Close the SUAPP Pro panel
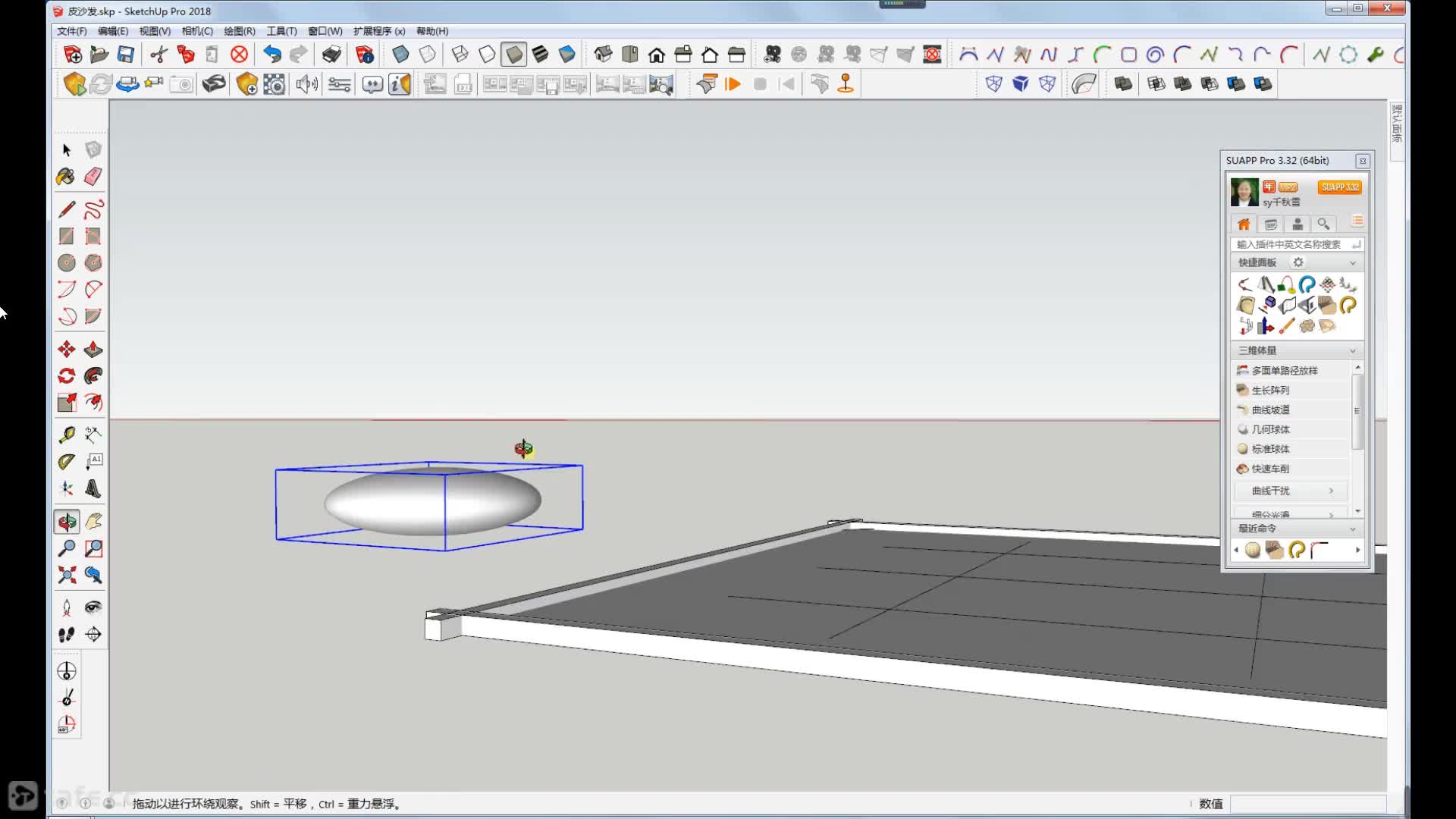Viewport: 1456px width, 819px height. (x=1363, y=161)
